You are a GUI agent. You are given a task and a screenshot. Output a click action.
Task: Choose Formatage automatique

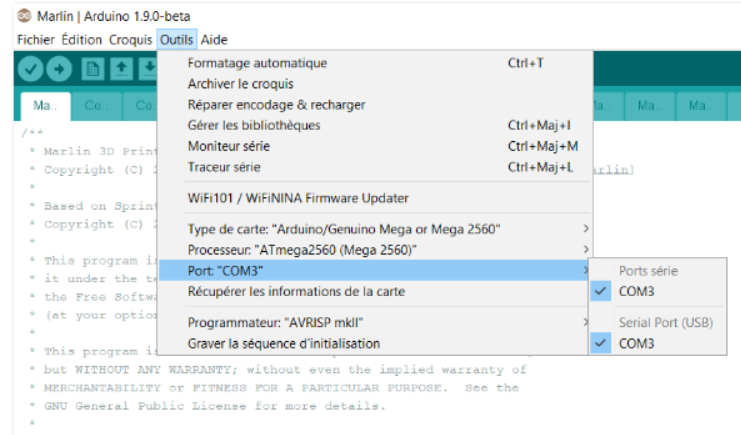click(257, 63)
